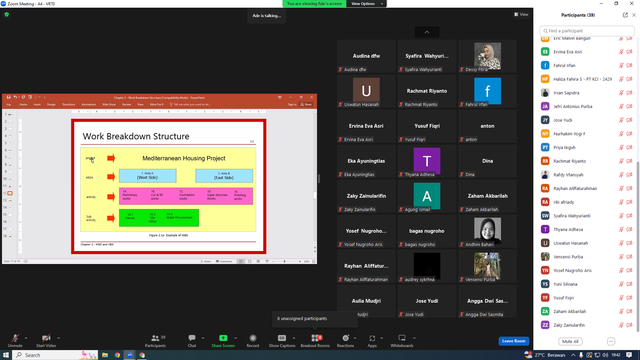Click Ervina Eva Asri's muted mic icon in list
This screenshot has width=640, height=360.
coord(621,52)
